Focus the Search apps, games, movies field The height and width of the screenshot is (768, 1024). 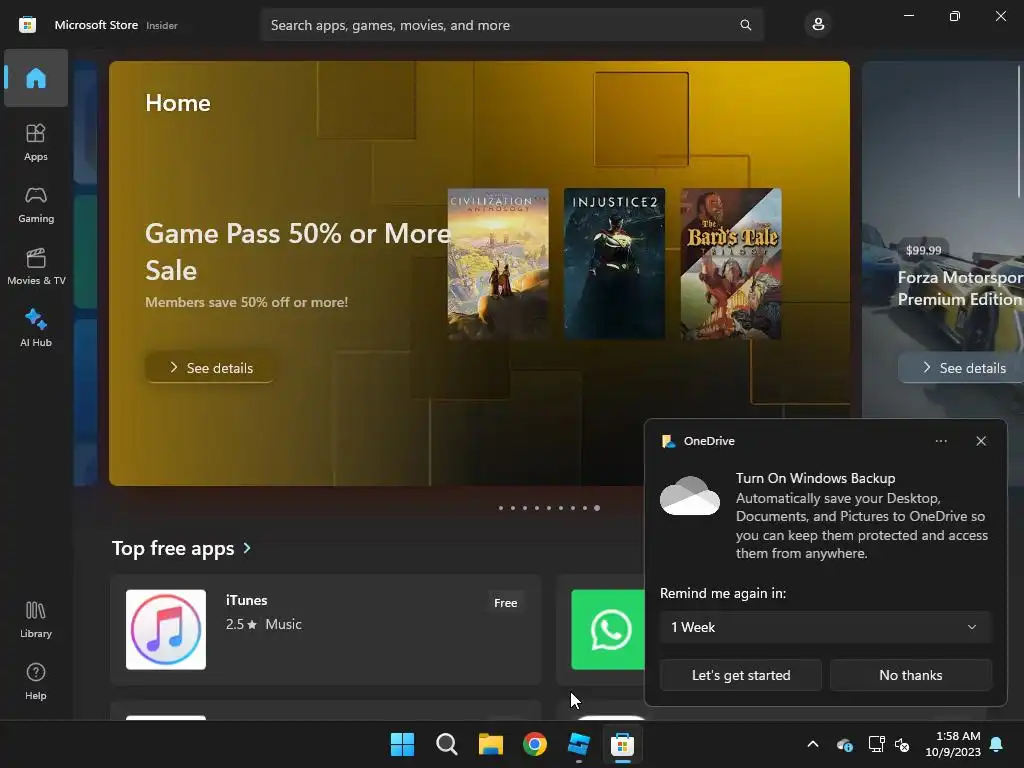(511, 25)
